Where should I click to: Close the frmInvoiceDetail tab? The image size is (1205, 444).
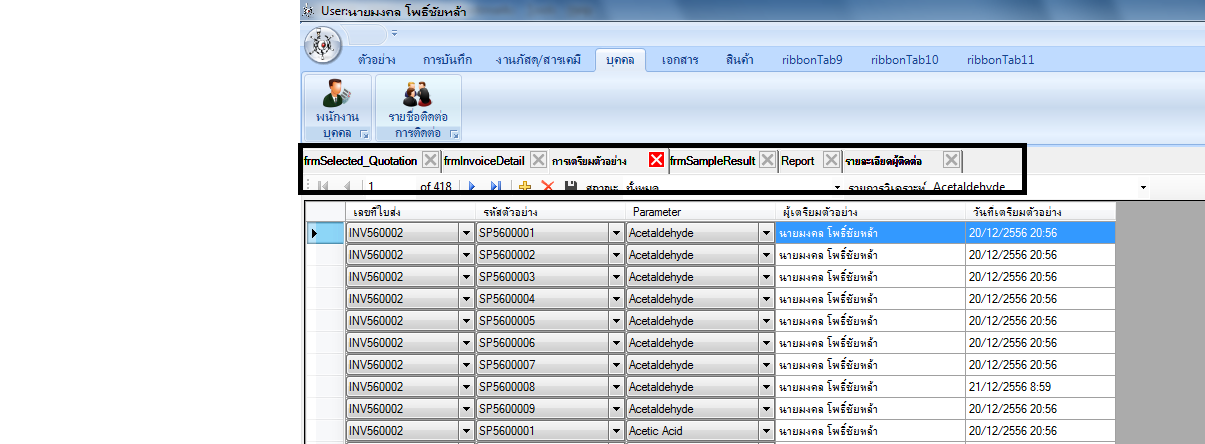(x=538, y=160)
